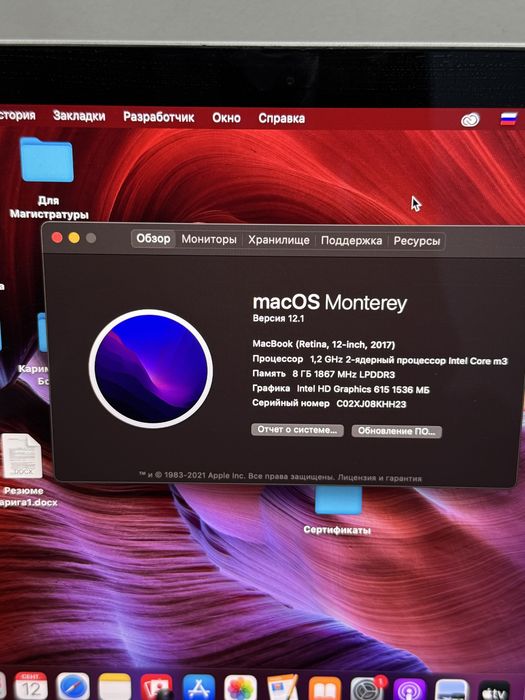525x700 pixels.
Task: Click the '8 ГБ 1867 MHz LPDDR3' memory value
Action: [x=344, y=374]
